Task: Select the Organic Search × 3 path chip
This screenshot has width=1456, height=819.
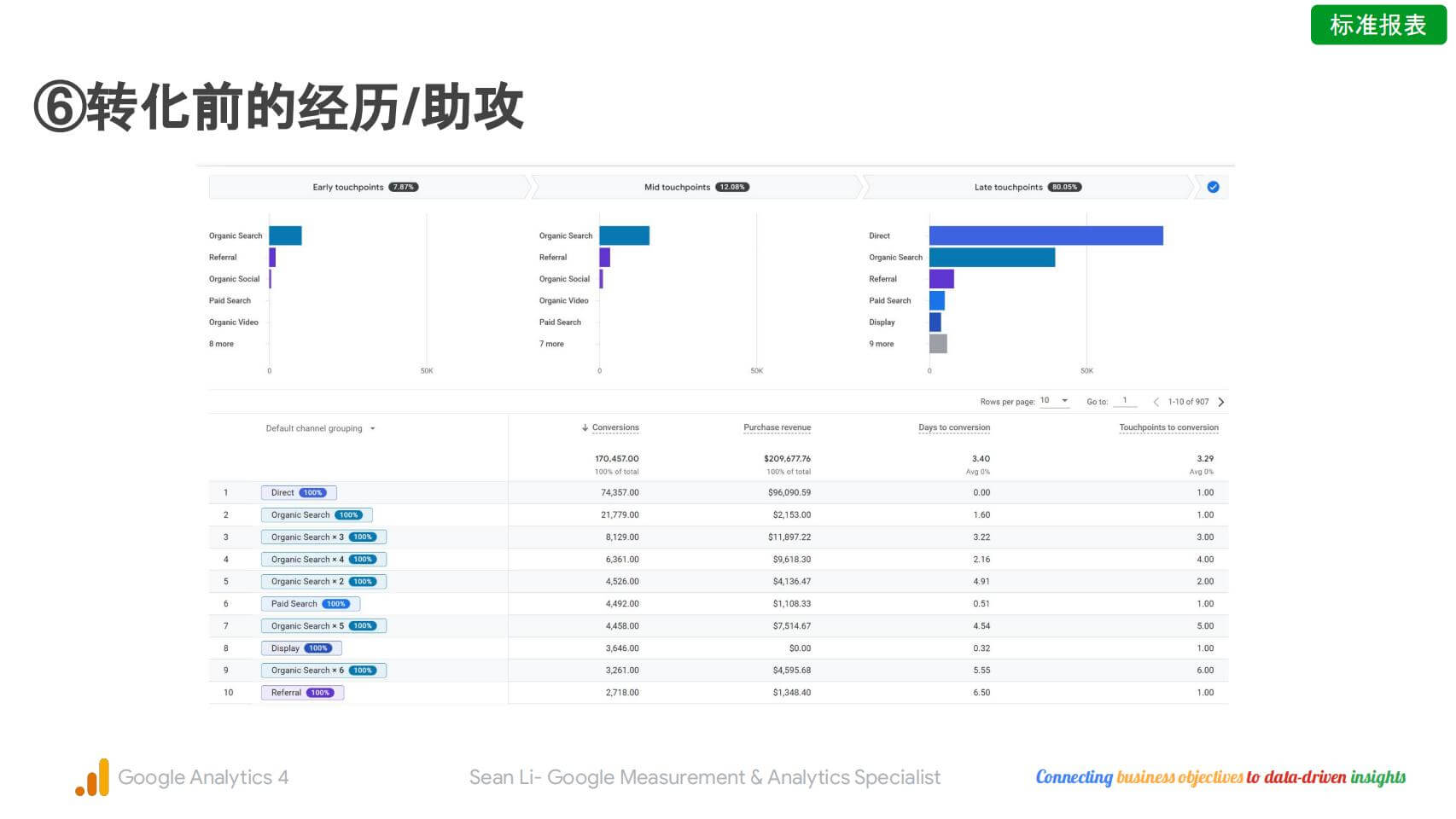Action: (323, 537)
